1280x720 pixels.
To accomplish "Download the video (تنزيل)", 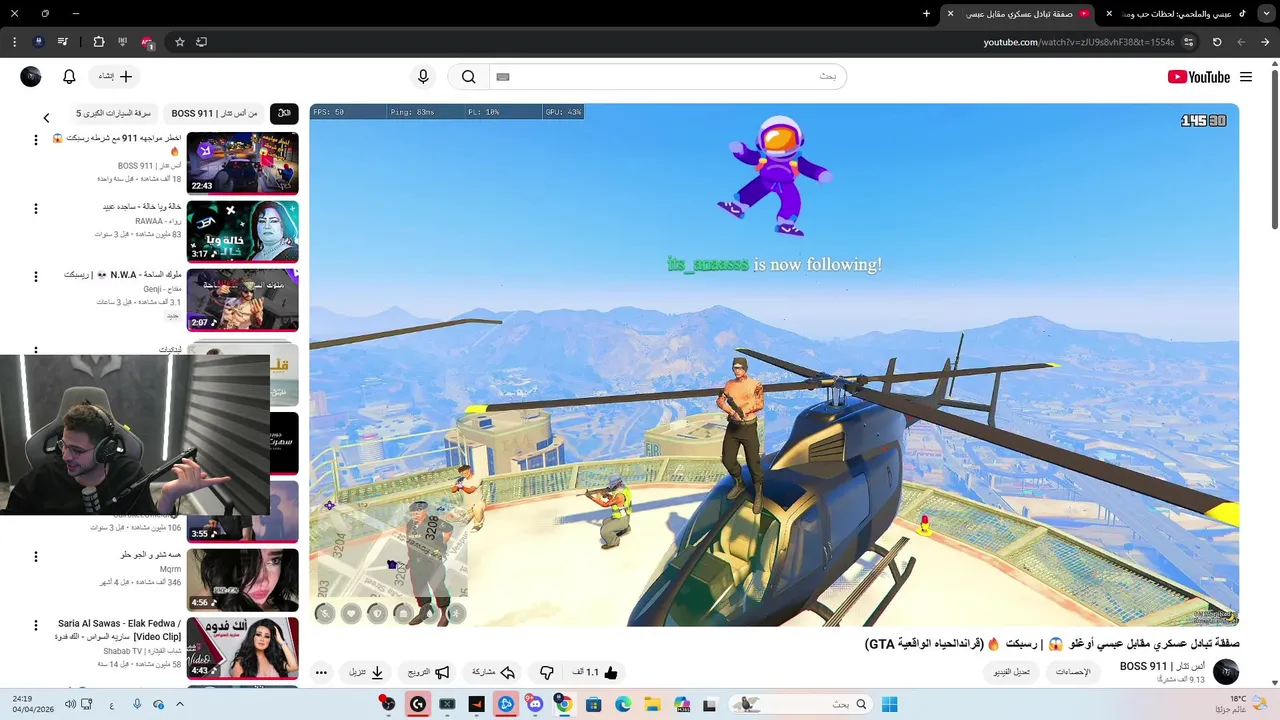I will (366, 673).
